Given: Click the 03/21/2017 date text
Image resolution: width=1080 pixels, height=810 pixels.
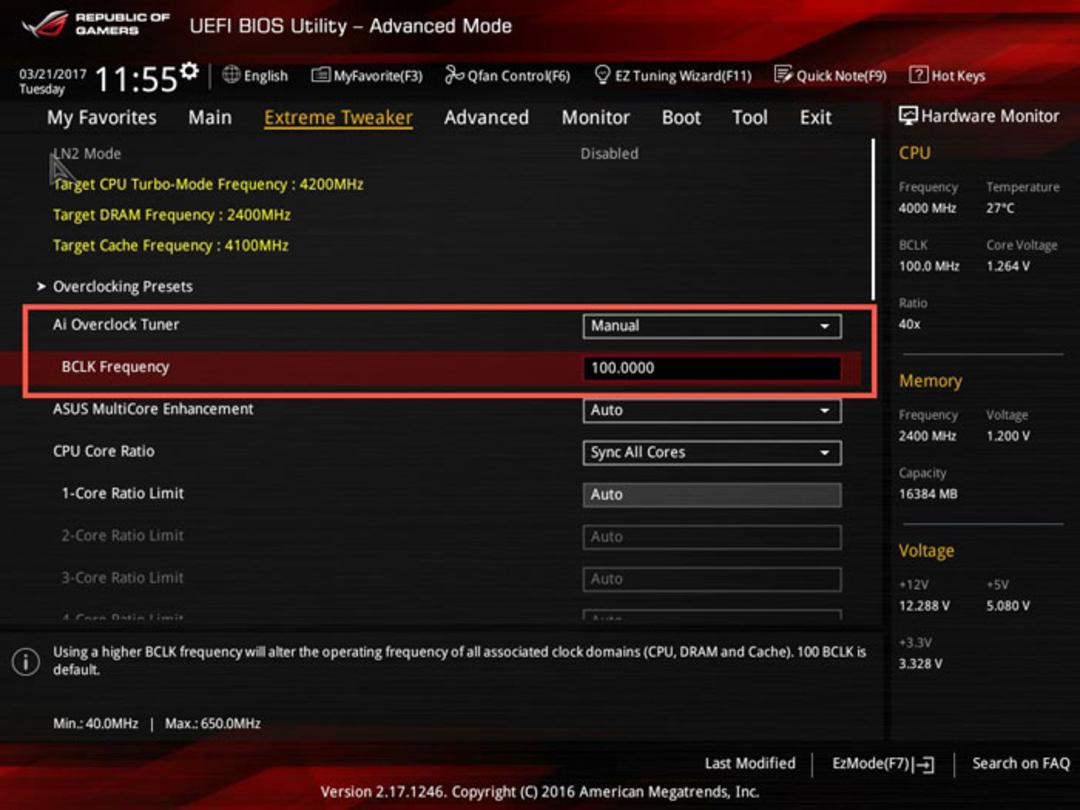Looking at the screenshot, I should (x=52, y=74).
